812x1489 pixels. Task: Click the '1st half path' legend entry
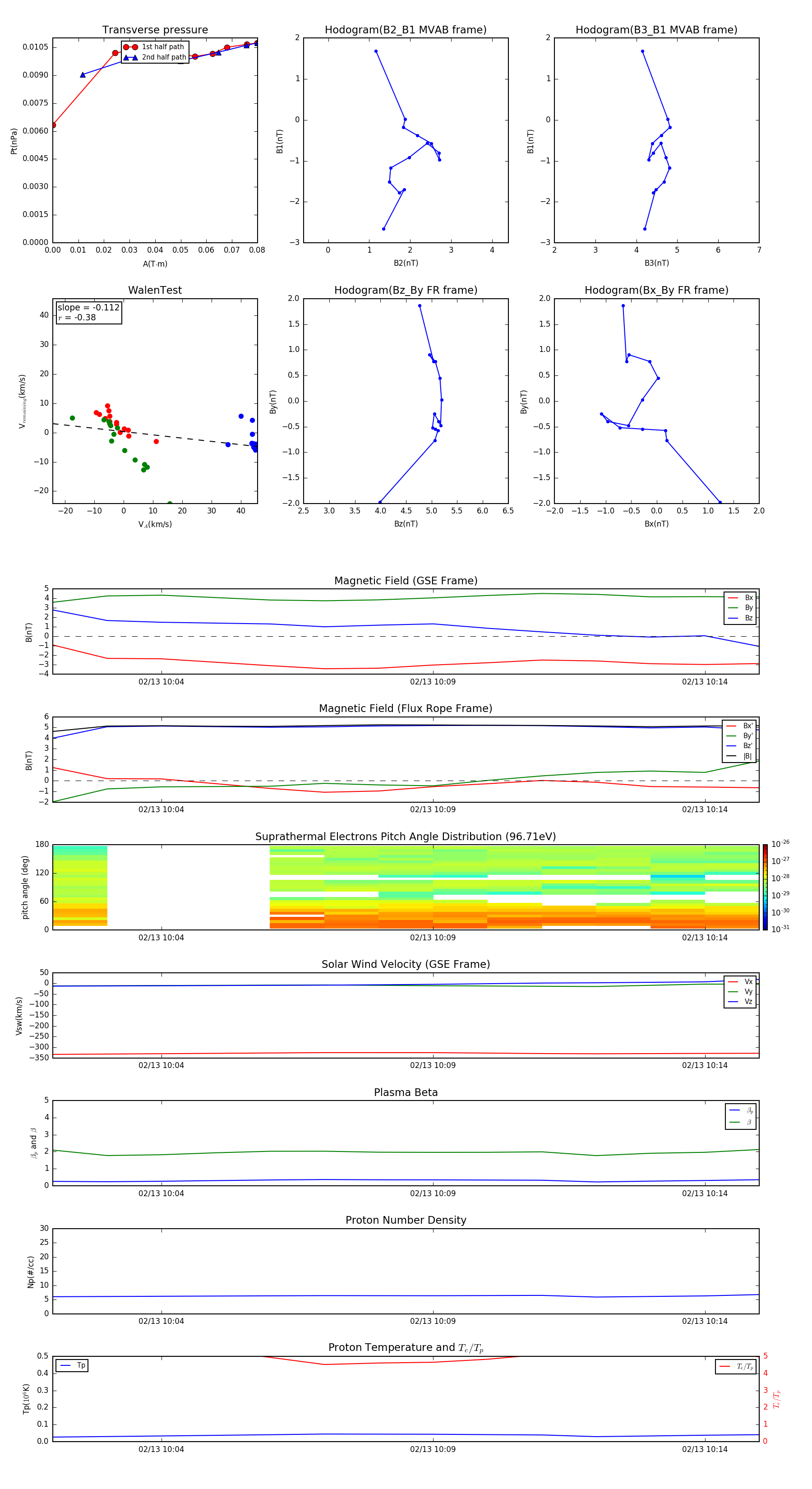click(x=155, y=47)
